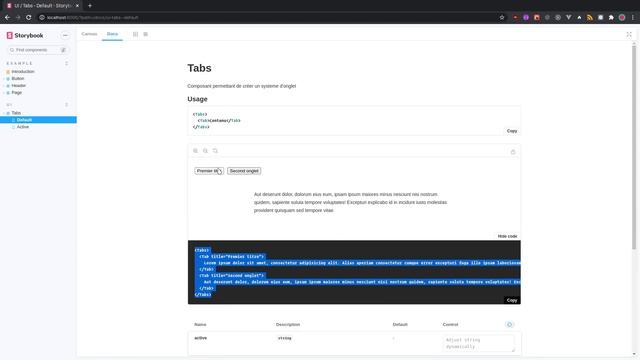Reload the page with the refresh icon

tap(29, 18)
